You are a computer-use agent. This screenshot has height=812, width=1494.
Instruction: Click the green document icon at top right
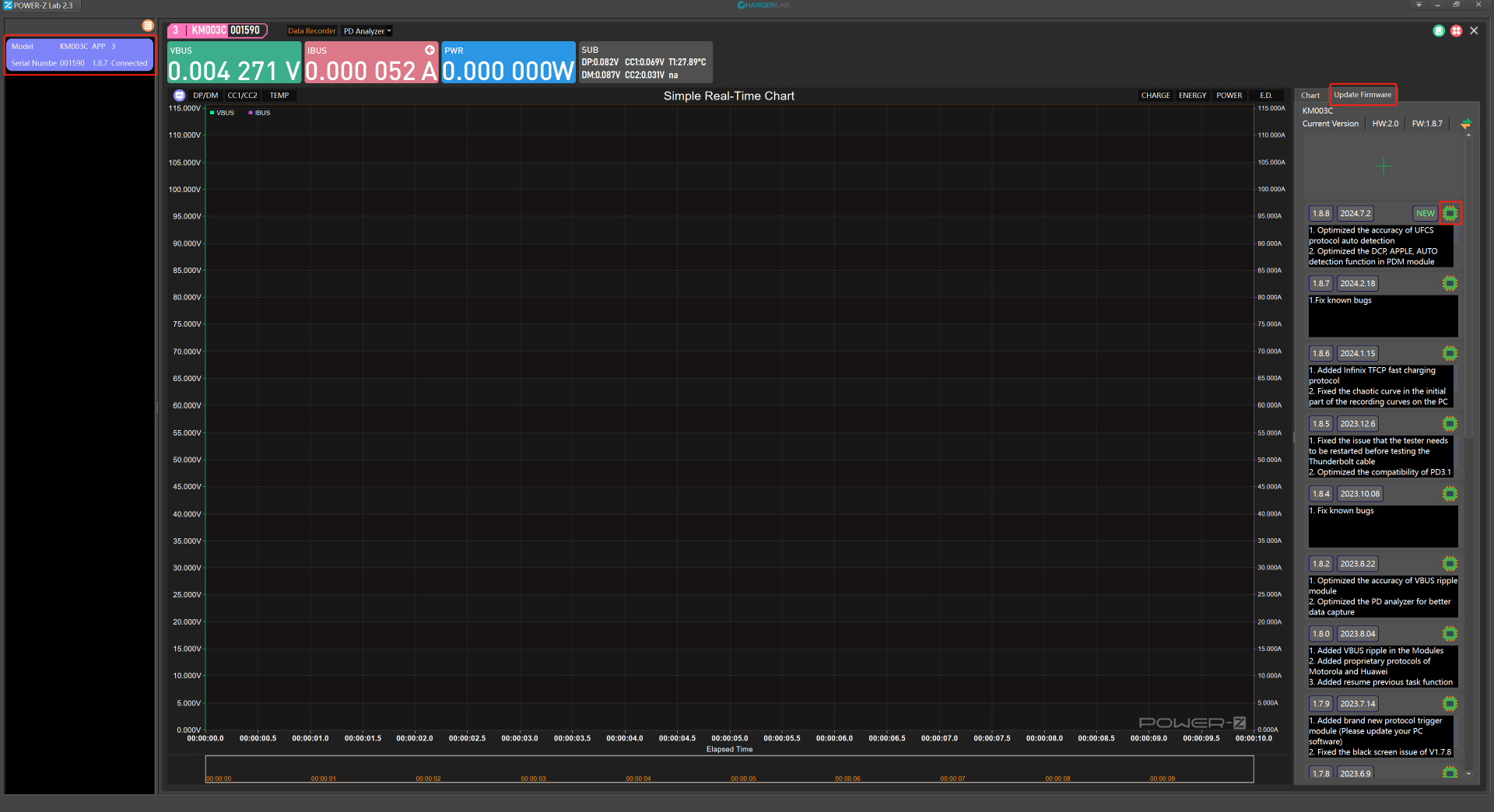1439,31
